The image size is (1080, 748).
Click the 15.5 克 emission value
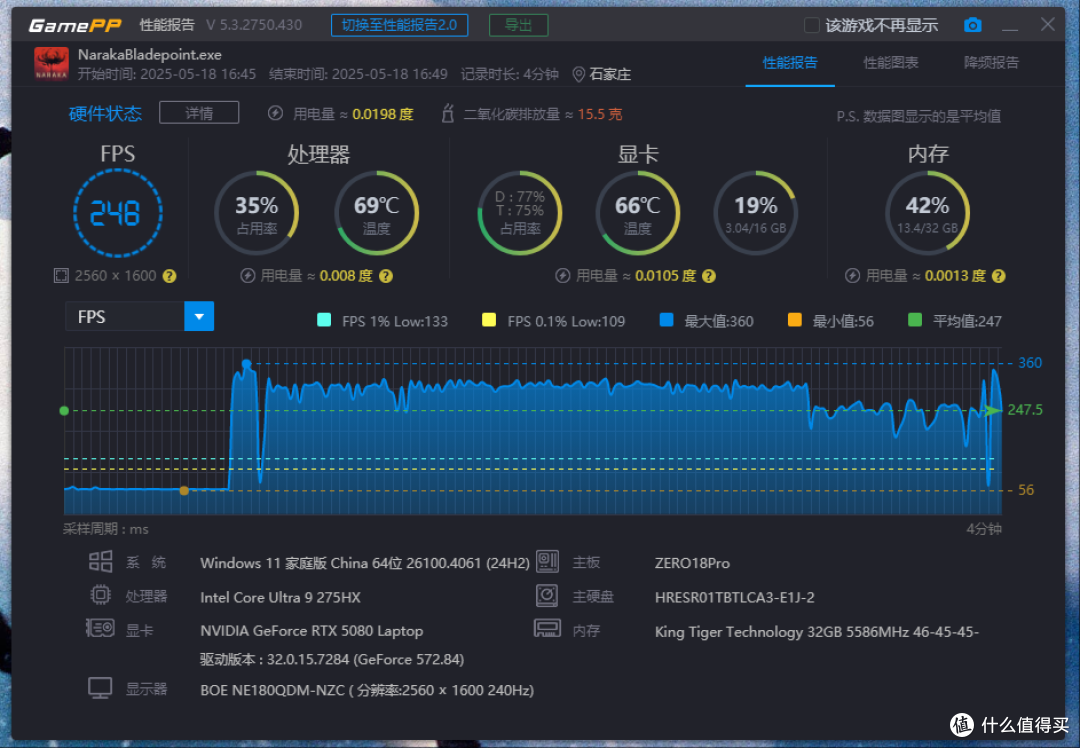pos(599,114)
